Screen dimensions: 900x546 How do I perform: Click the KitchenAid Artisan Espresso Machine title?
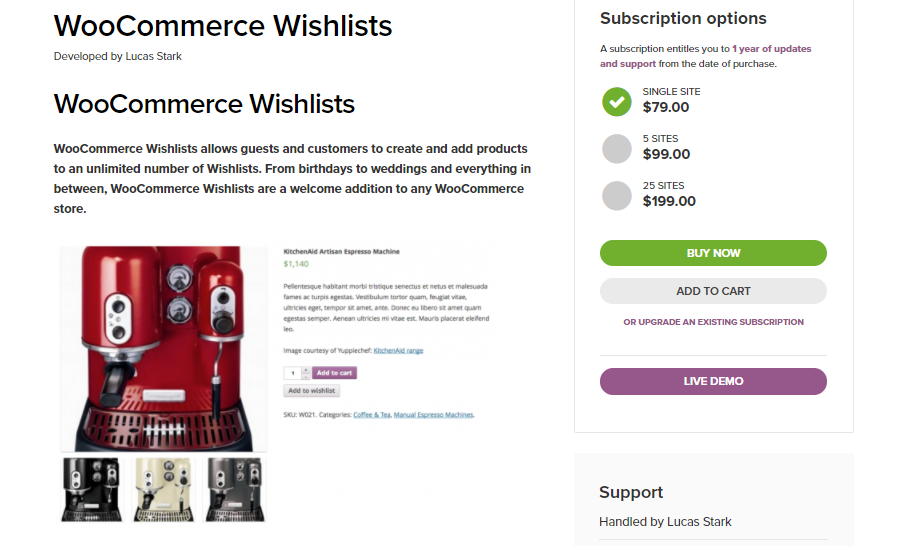(x=342, y=252)
